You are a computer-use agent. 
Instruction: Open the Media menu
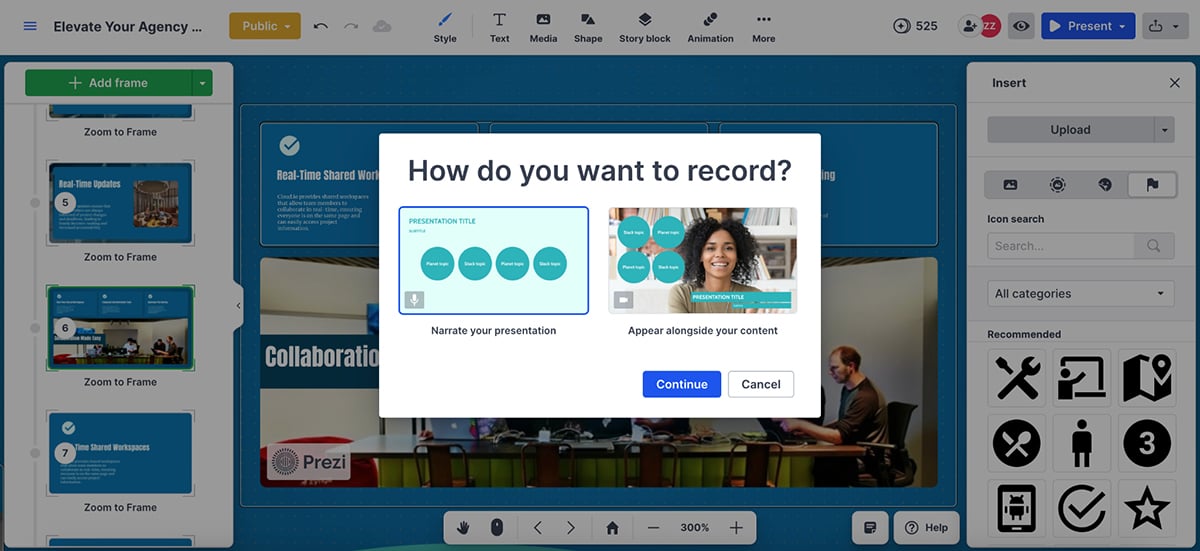coord(543,27)
